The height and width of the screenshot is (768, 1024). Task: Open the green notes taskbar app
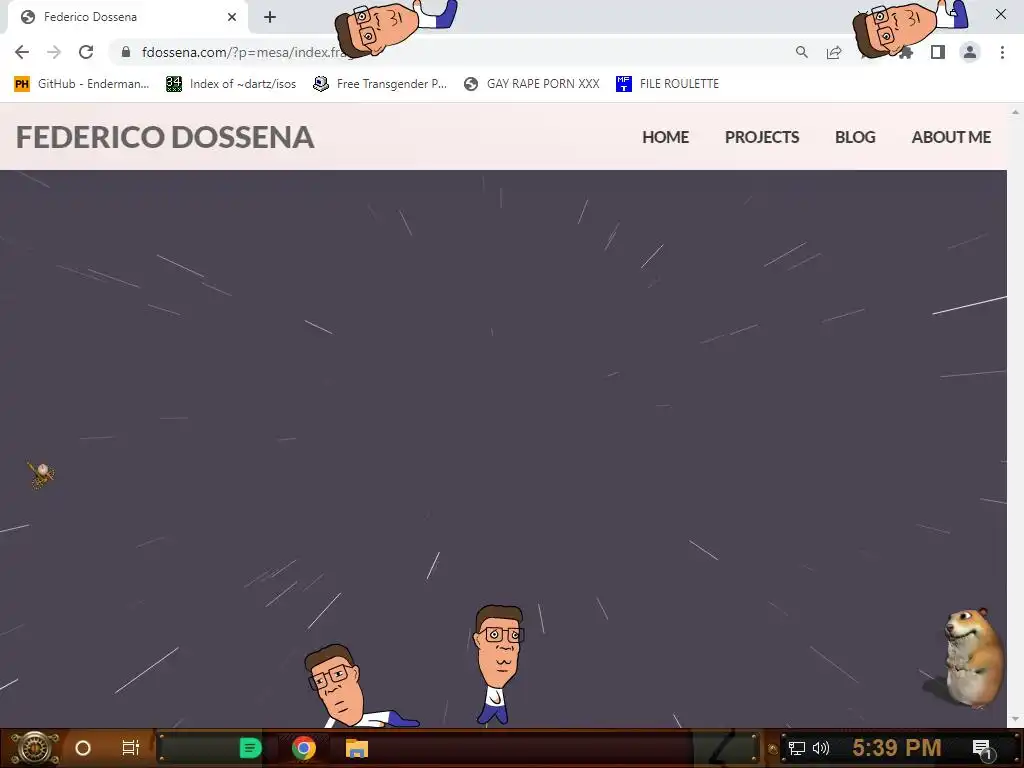(250, 748)
